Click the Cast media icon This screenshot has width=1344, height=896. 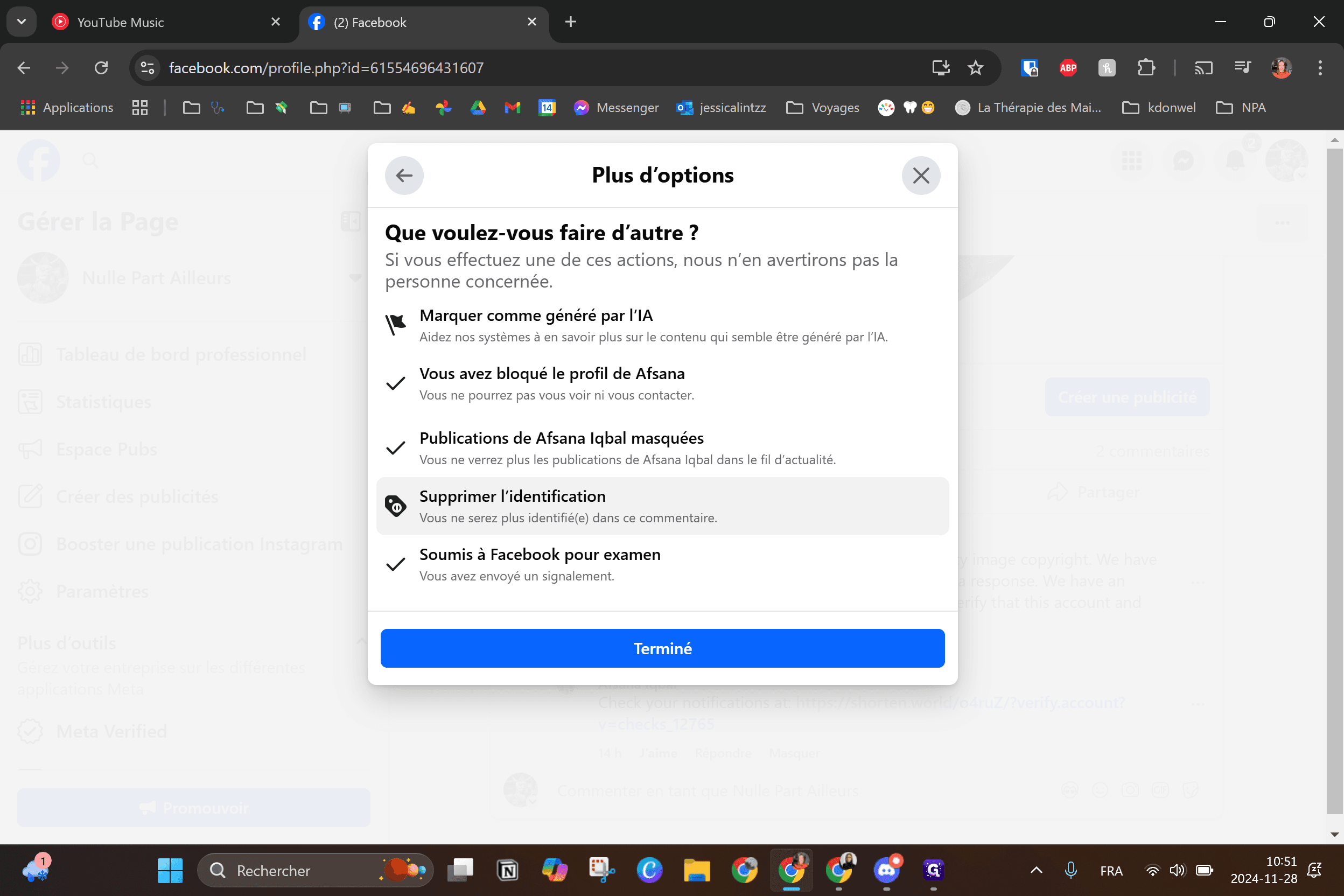tap(1203, 68)
